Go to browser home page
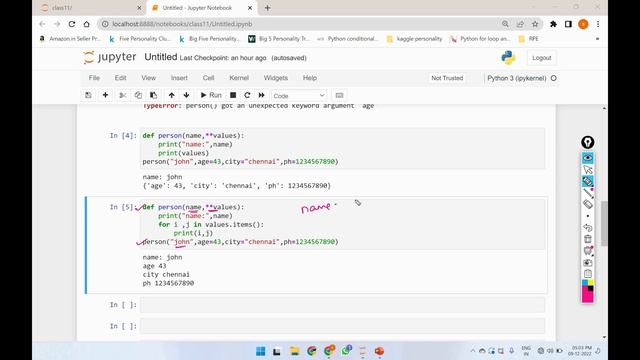The height and width of the screenshot is (360, 640). click(87, 24)
